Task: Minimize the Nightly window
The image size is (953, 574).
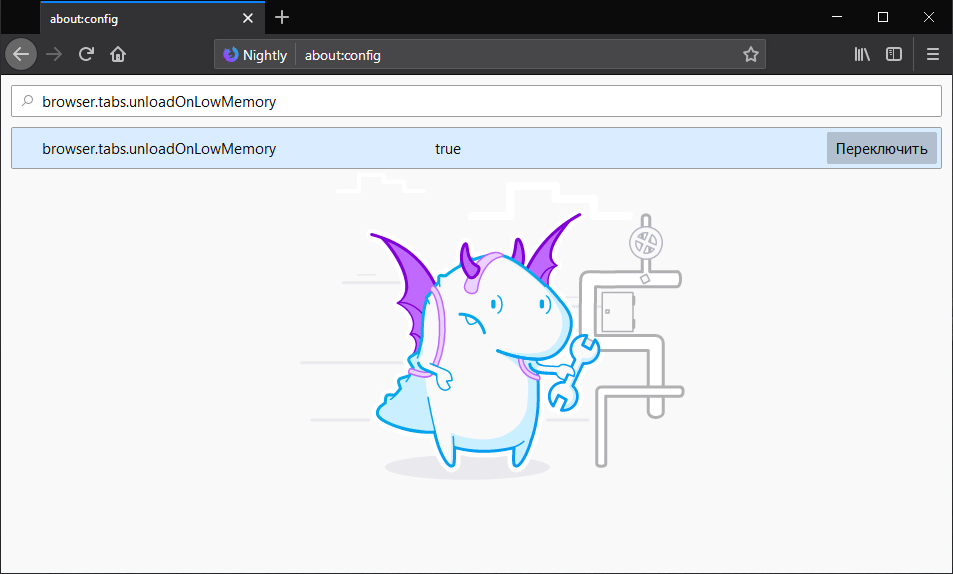Action: 837,17
